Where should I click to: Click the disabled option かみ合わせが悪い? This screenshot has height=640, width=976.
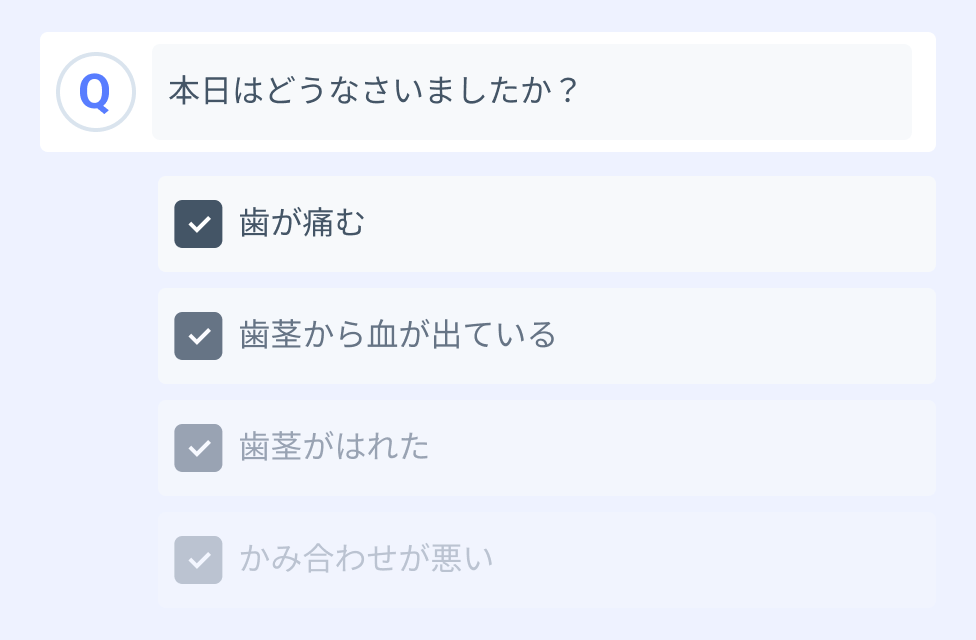[546, 560]
